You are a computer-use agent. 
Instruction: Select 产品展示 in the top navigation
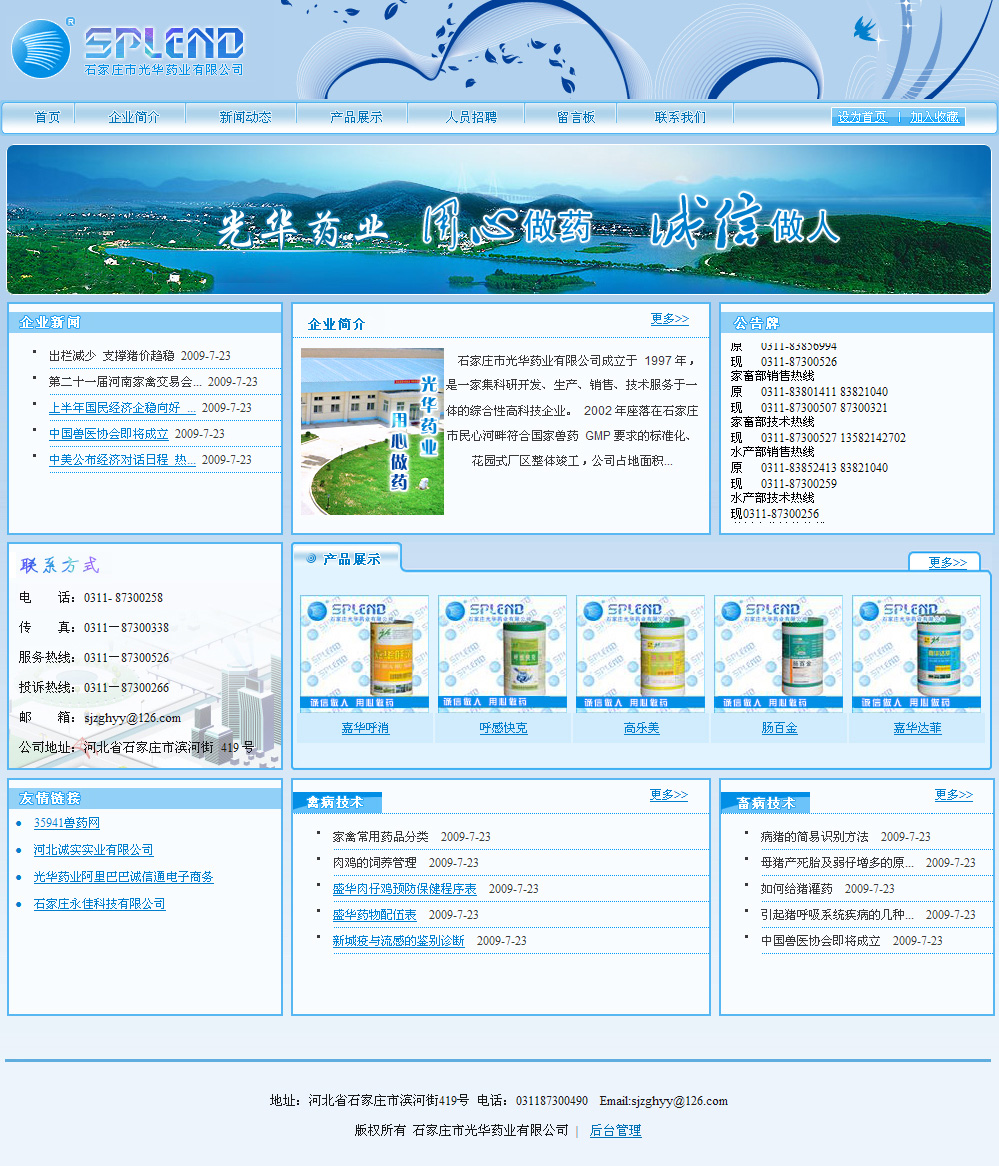(x=356, y=117)
